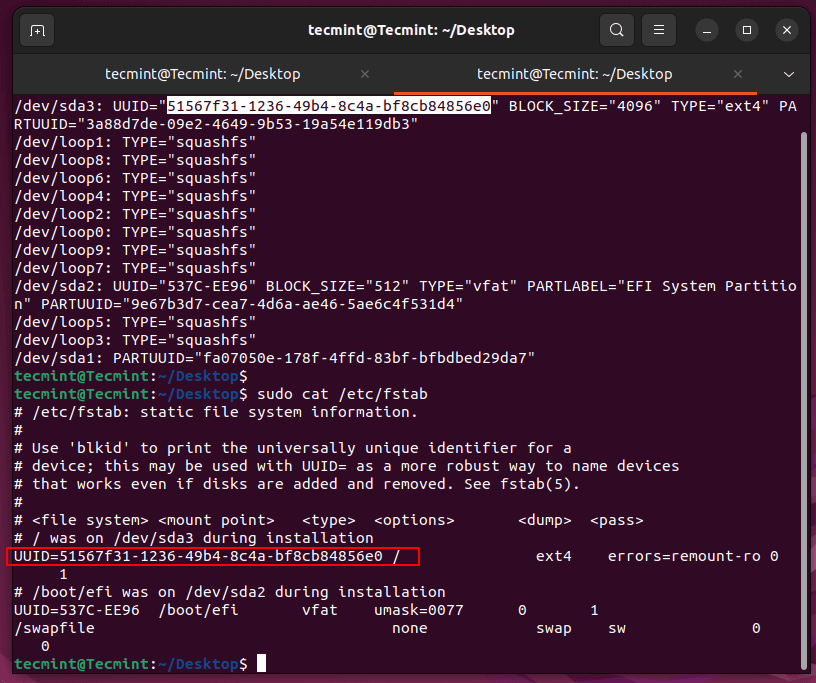Click the "errors=remount-ro" option text
The image size is (816, 683).
point(684,556)
